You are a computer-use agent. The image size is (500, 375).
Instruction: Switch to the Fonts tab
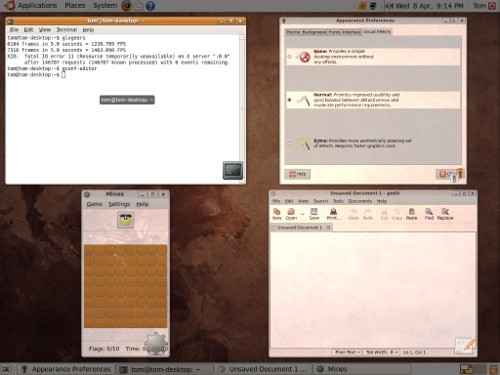tap(334, 32)
